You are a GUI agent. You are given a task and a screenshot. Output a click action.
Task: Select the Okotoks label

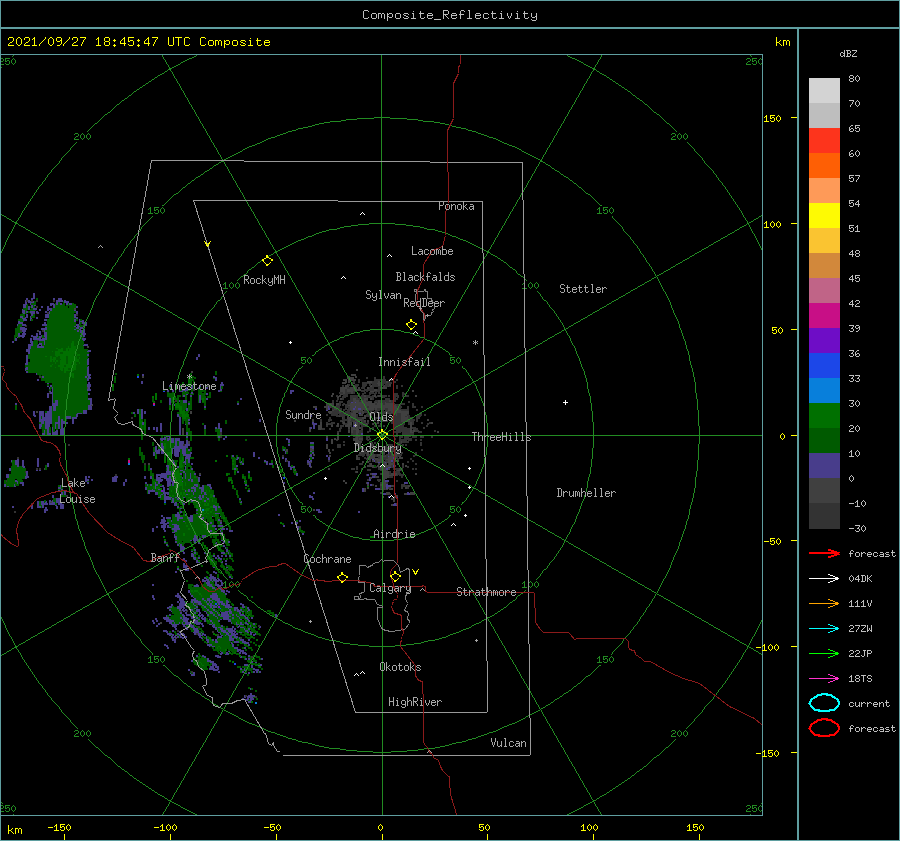coord(400,667)
